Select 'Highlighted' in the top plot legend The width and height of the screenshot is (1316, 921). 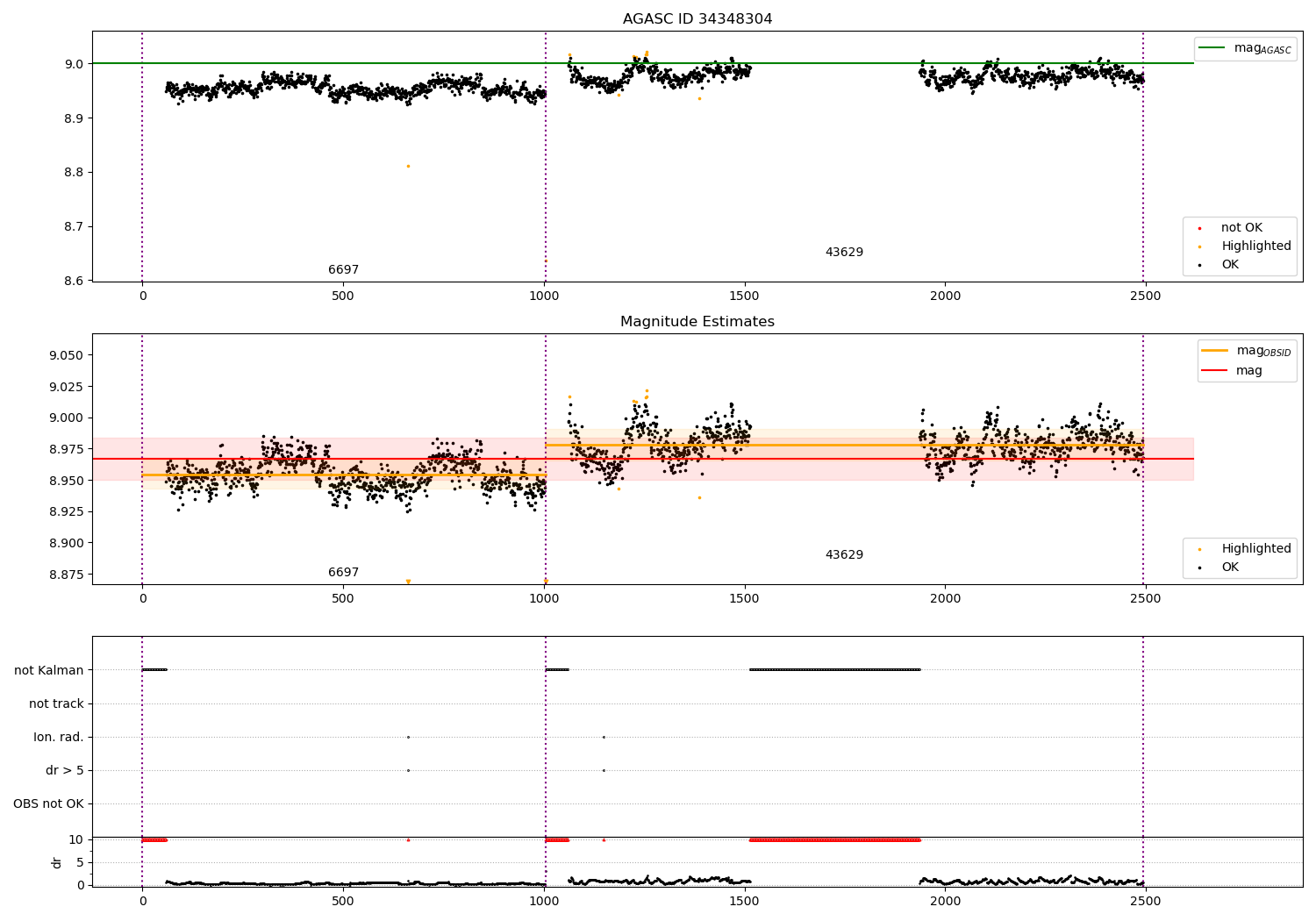pos(1256,246)
